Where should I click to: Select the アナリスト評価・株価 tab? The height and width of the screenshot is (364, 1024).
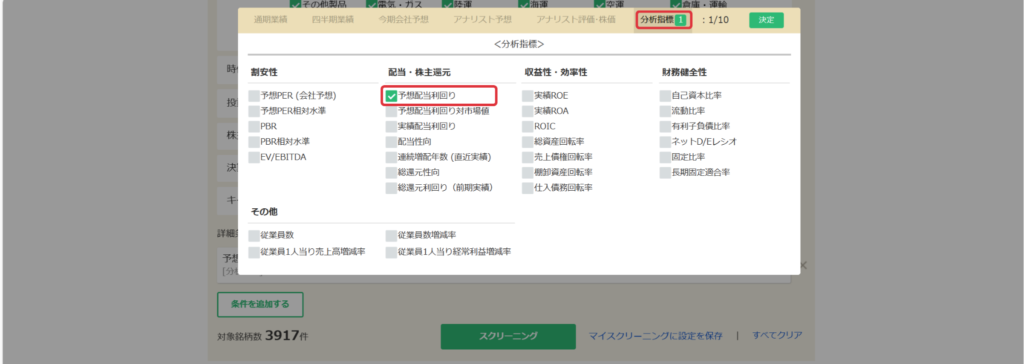coord(575,20)
